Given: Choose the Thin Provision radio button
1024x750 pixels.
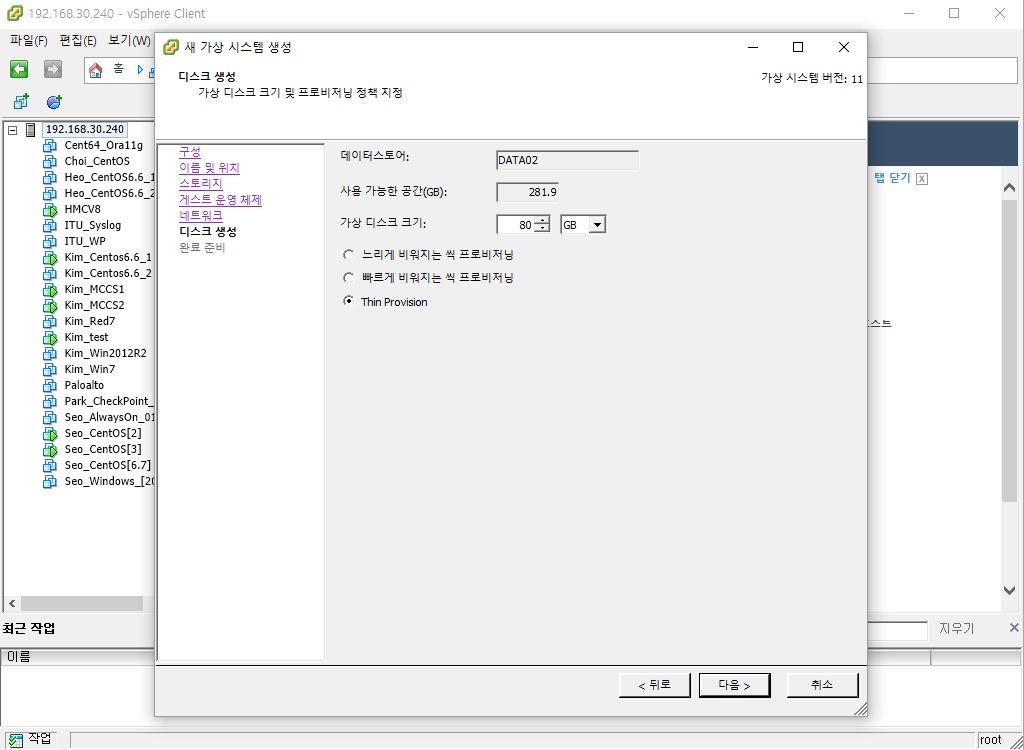Looking at the screenshot, I should [x=348, y=302].
